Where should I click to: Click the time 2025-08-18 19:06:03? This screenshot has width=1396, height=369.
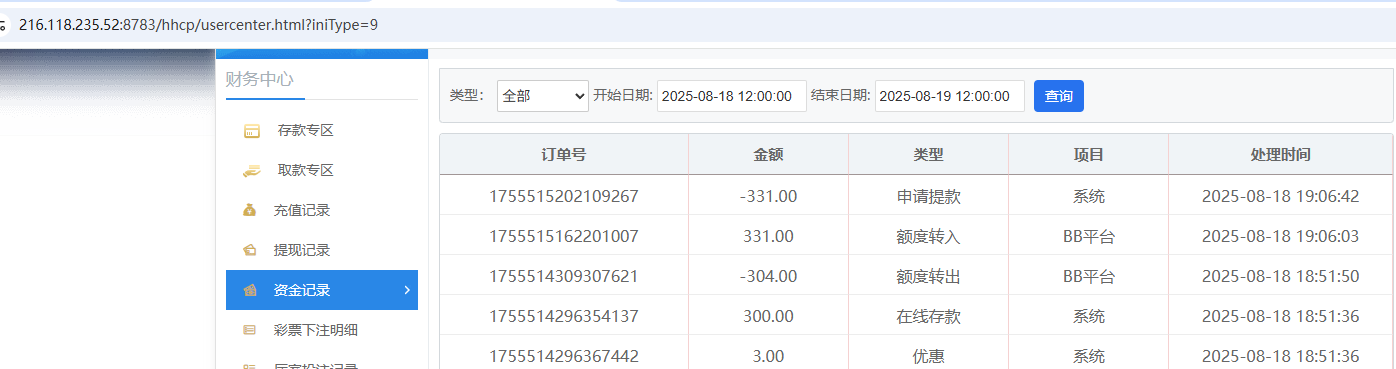(1280, 236)
